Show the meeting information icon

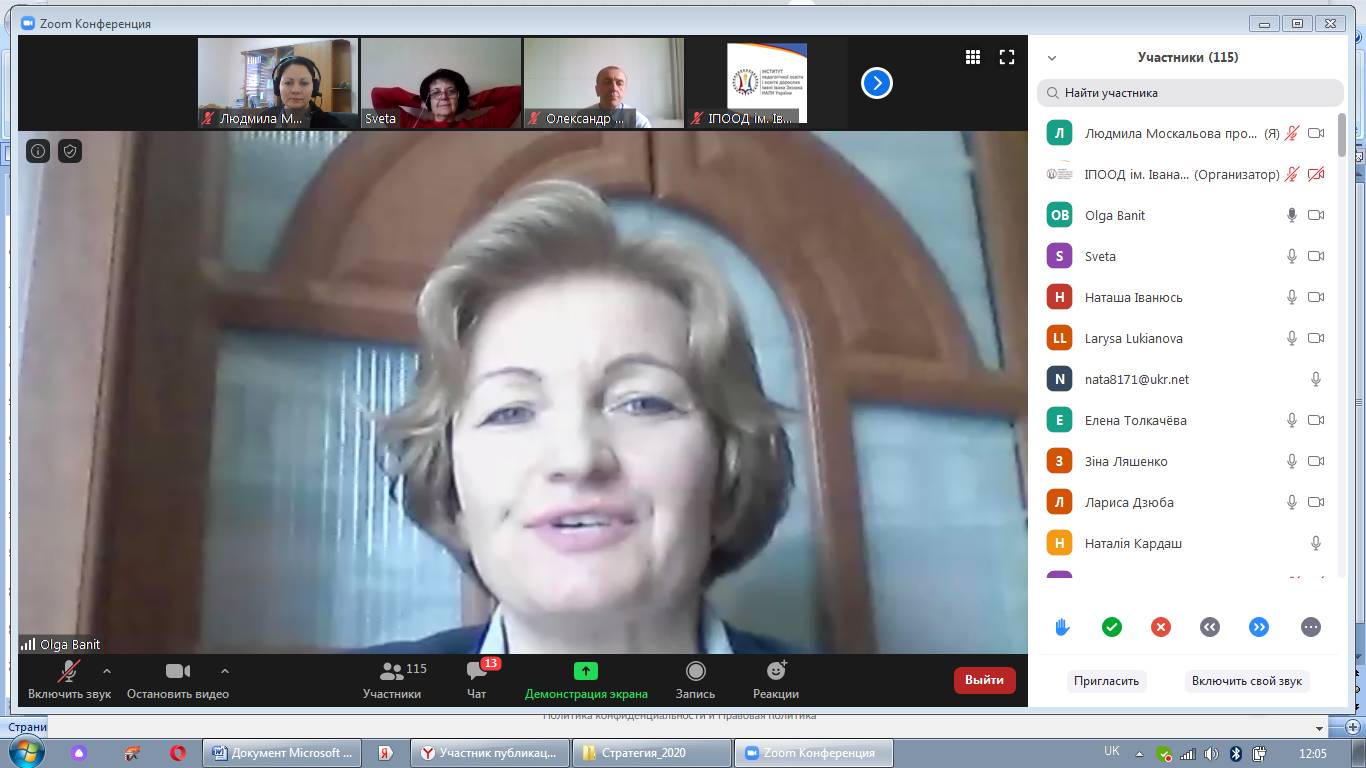tap(38, 151)
